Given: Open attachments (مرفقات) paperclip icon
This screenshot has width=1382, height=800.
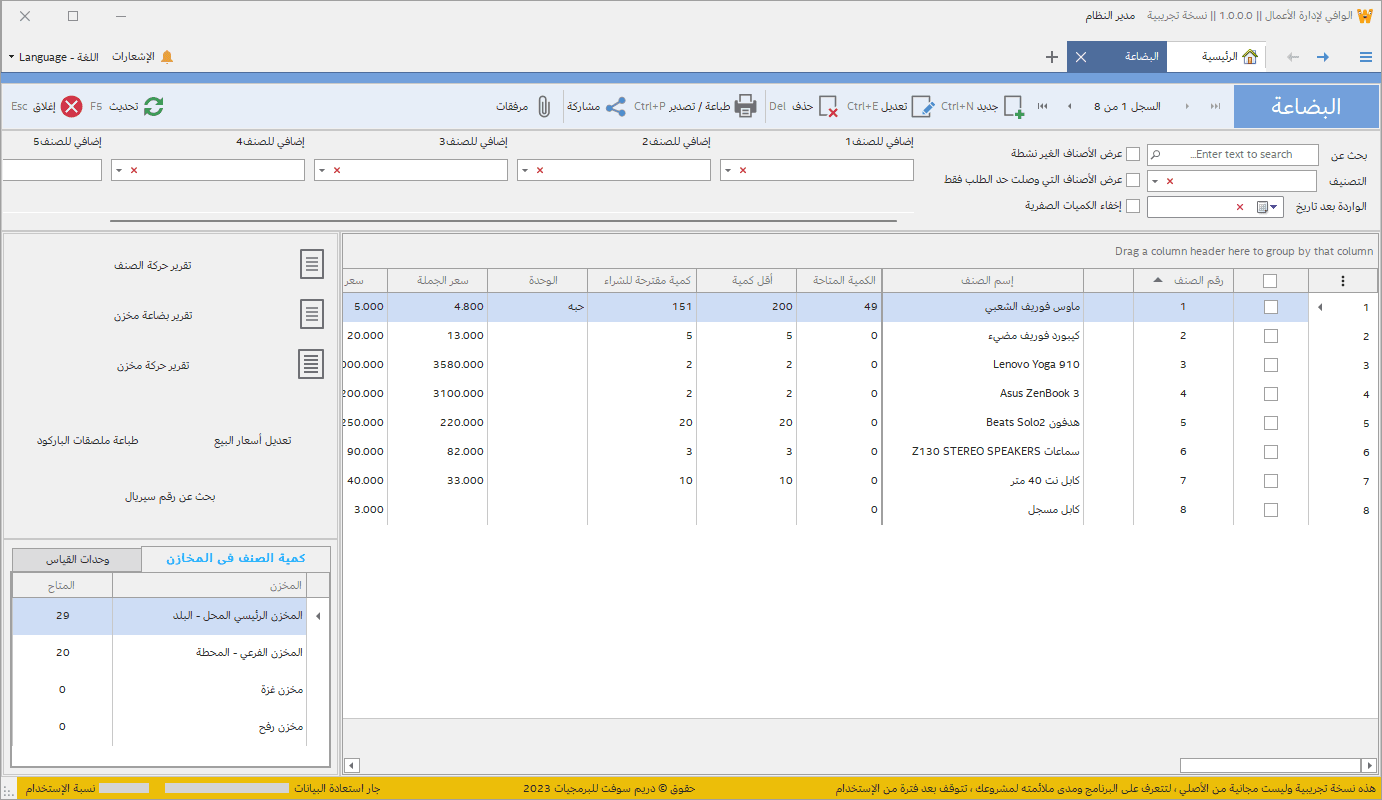Looking at the screenshot, I should click(544, 106).
